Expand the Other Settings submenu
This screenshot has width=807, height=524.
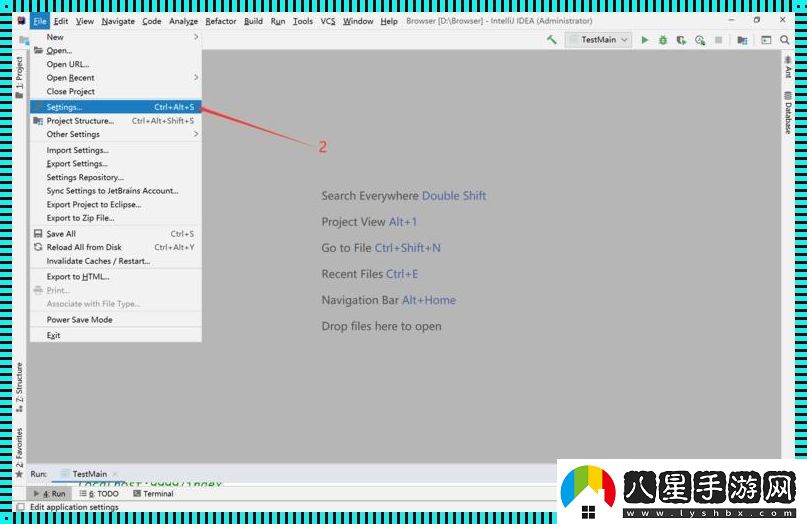[115, 134]
